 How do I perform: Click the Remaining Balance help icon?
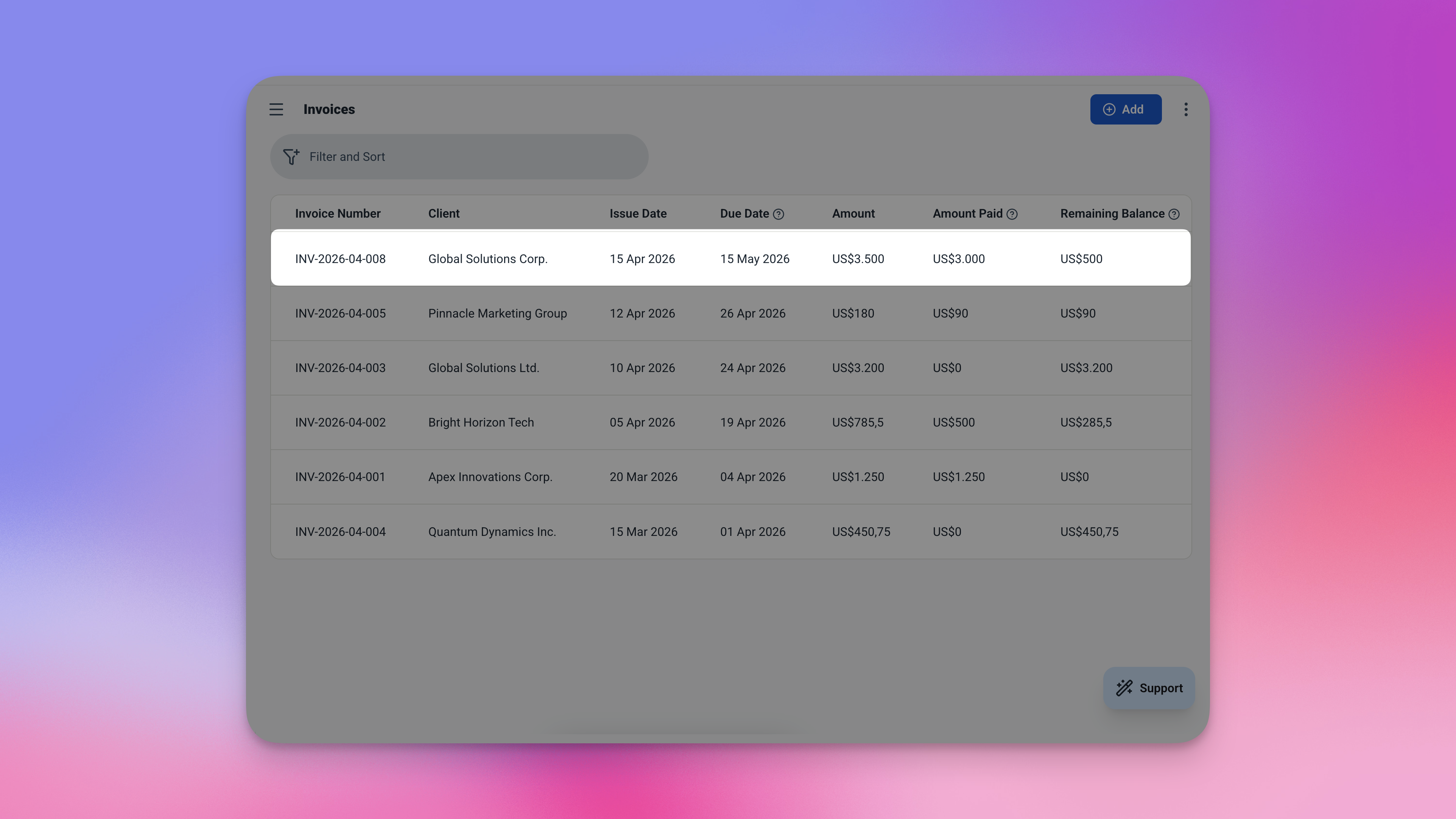click(1174, 214)
